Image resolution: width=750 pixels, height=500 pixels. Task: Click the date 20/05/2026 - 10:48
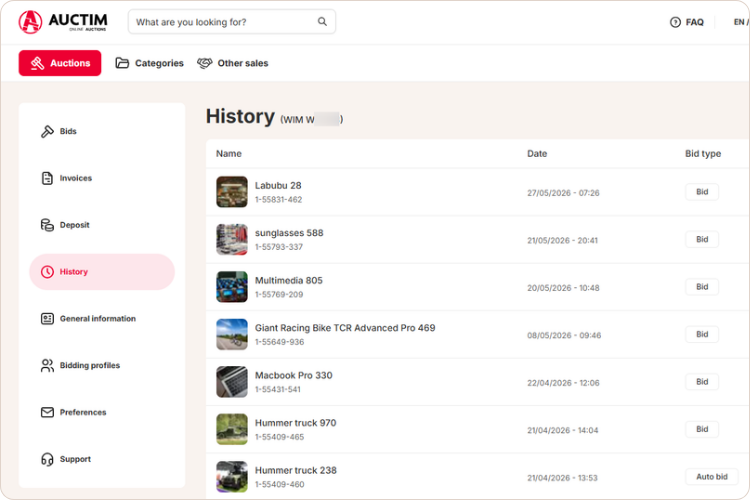click(x=563, y=288)
